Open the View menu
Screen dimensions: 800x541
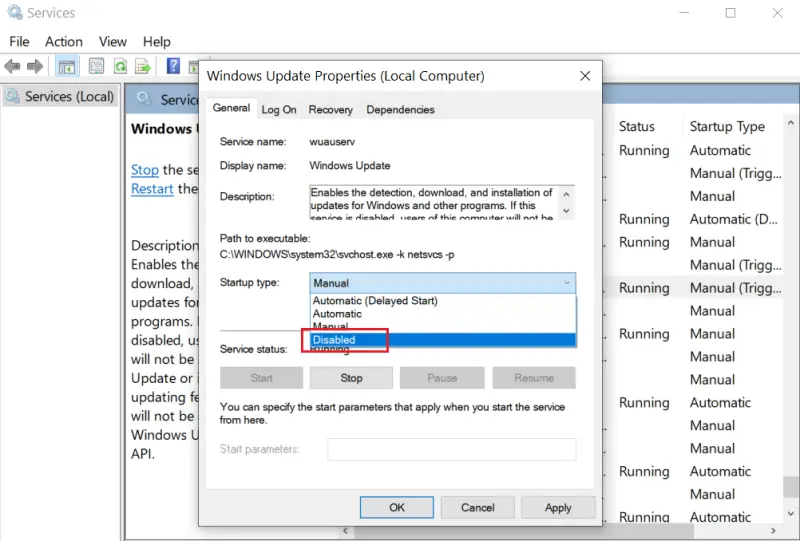pos(113,41)
